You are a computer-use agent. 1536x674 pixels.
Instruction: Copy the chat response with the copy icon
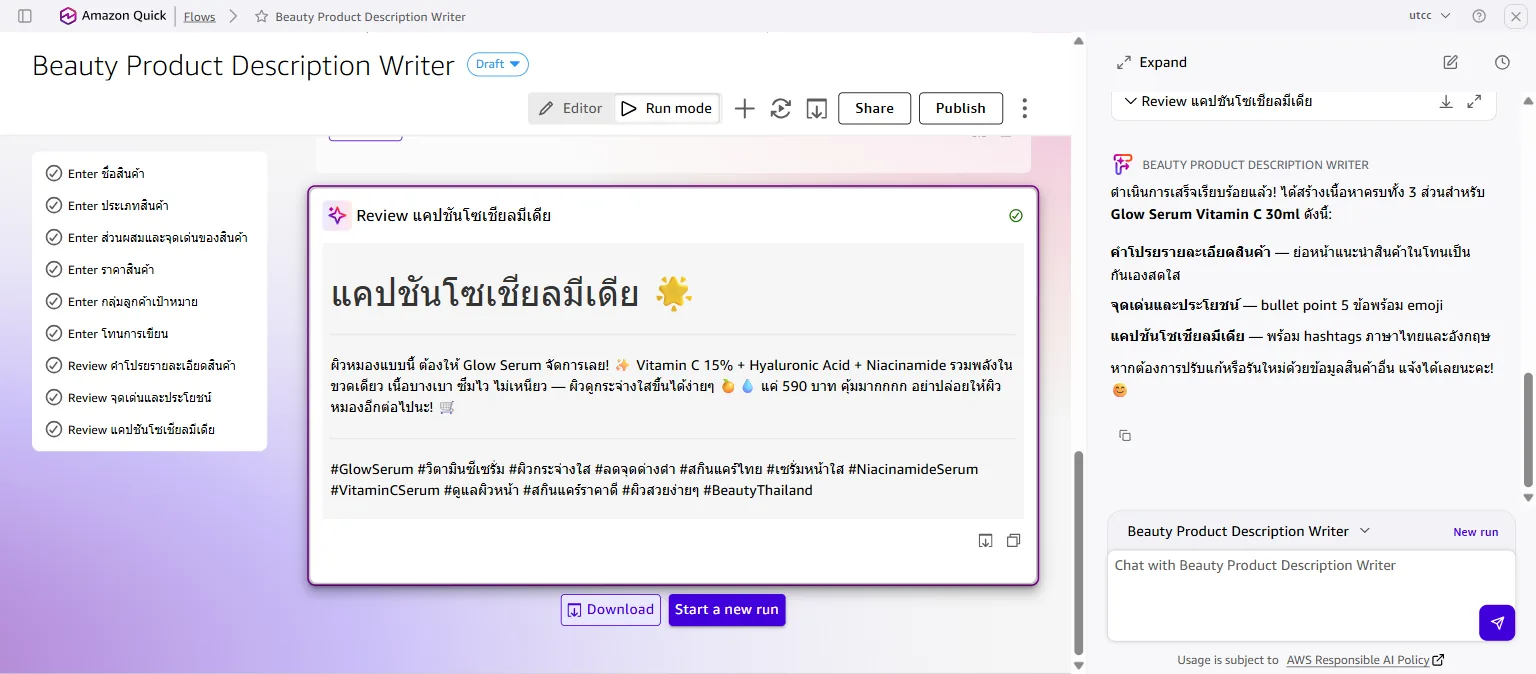tap(1125, 436)
